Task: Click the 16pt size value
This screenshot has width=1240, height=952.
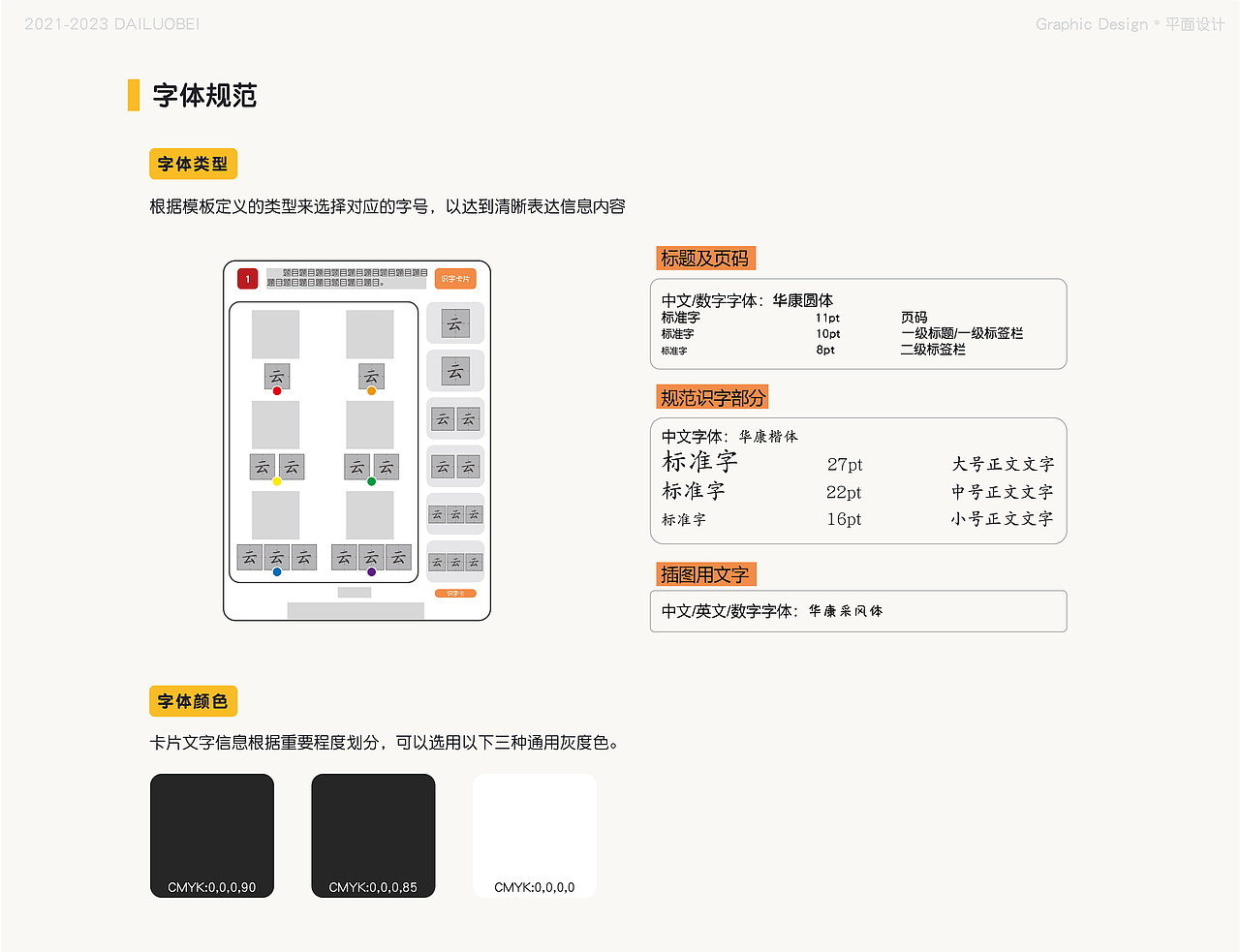Action: pos(844,519)
